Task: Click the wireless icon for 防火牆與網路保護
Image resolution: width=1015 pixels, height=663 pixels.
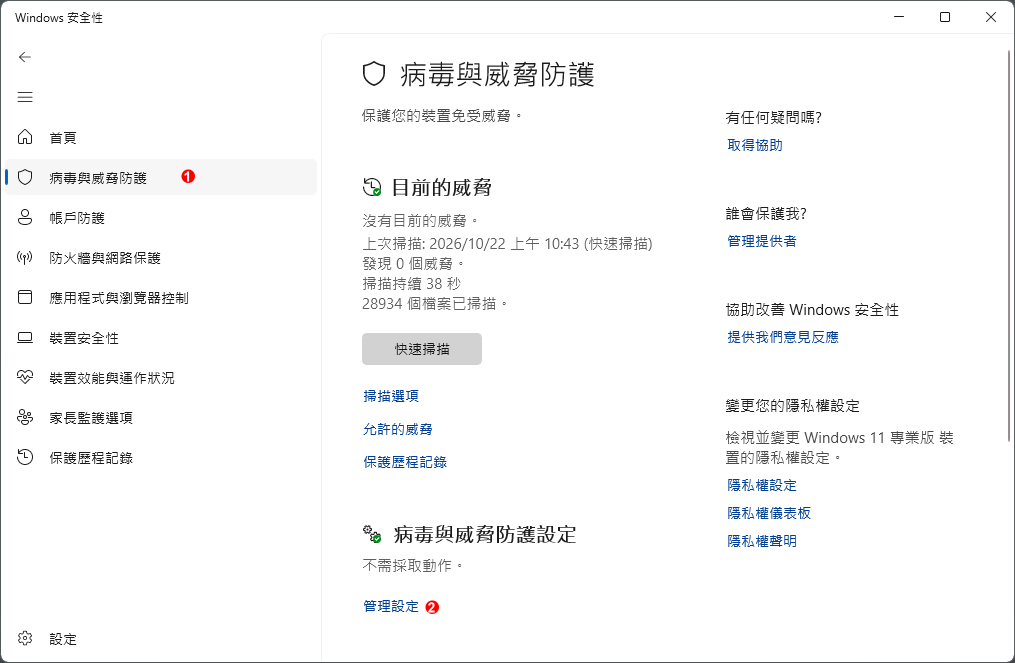Action: coord(25,258)
